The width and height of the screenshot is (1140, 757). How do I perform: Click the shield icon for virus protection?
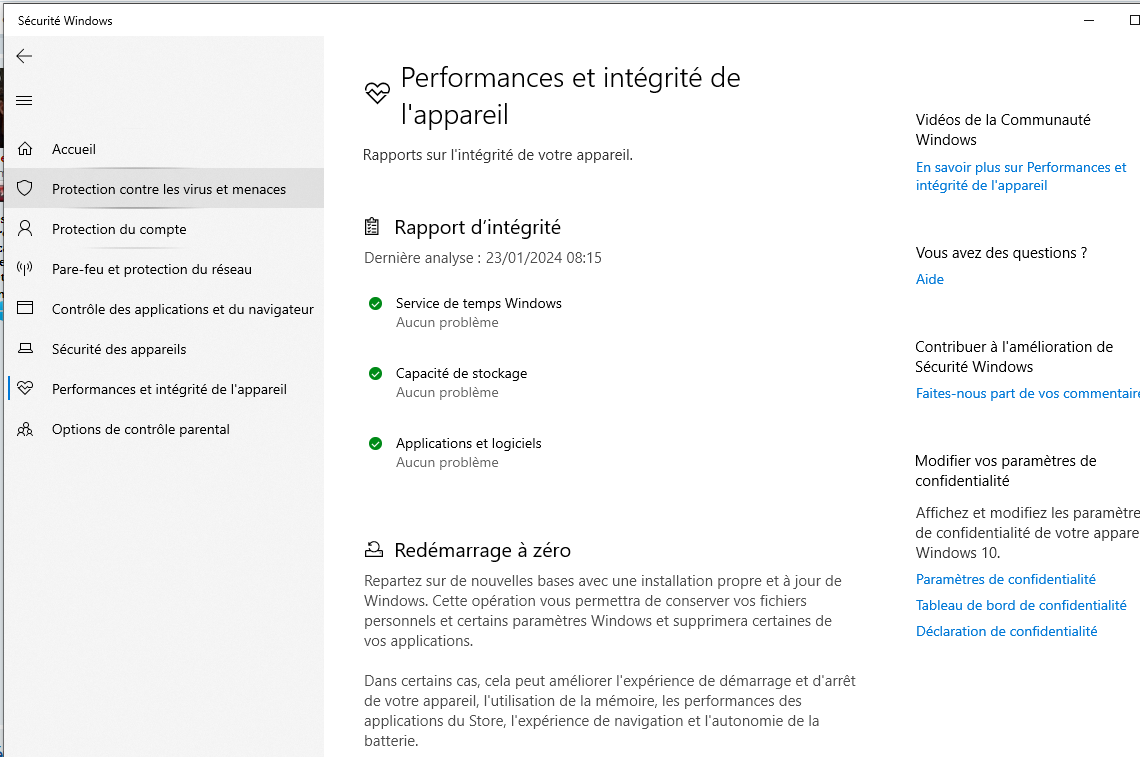point(25,188)
